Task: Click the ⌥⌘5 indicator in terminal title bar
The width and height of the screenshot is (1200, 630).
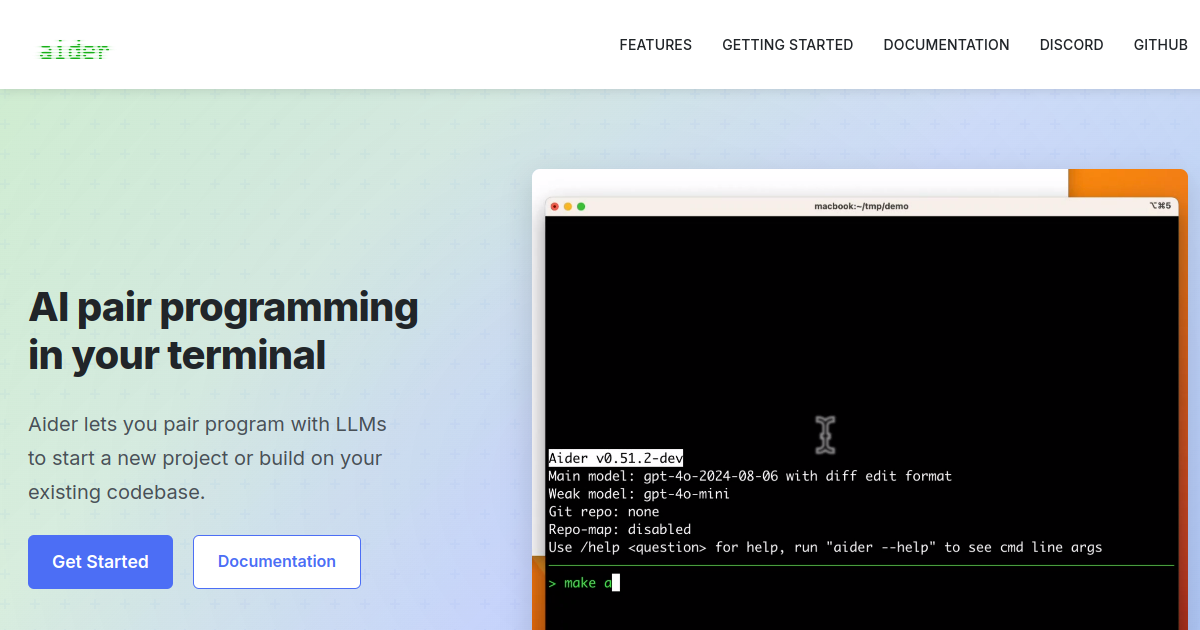Action: (x=1159, y=206)
